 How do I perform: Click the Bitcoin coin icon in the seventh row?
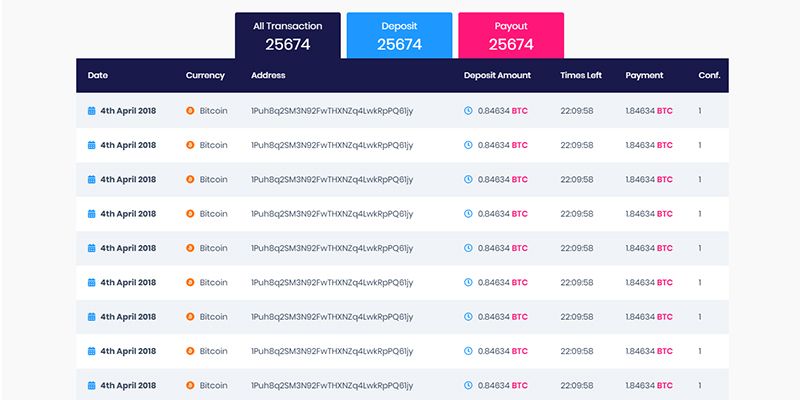(190, 317)
